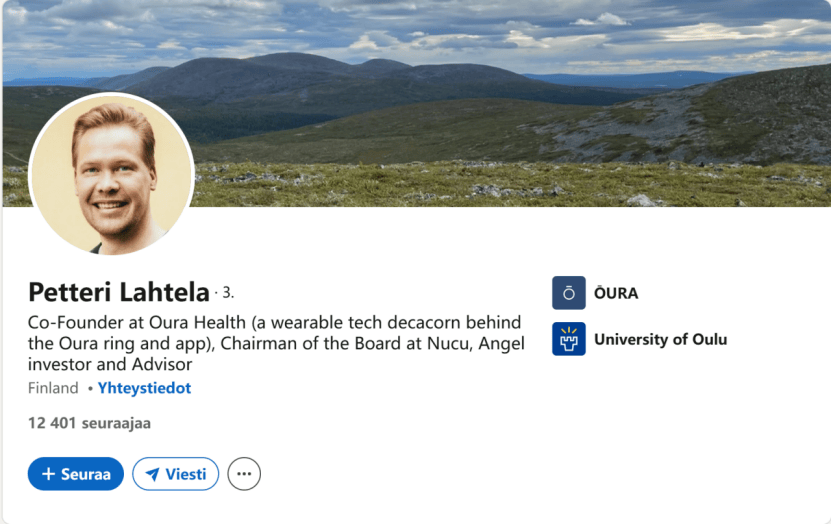Send a message via the Viesti button

coord(175,474)
